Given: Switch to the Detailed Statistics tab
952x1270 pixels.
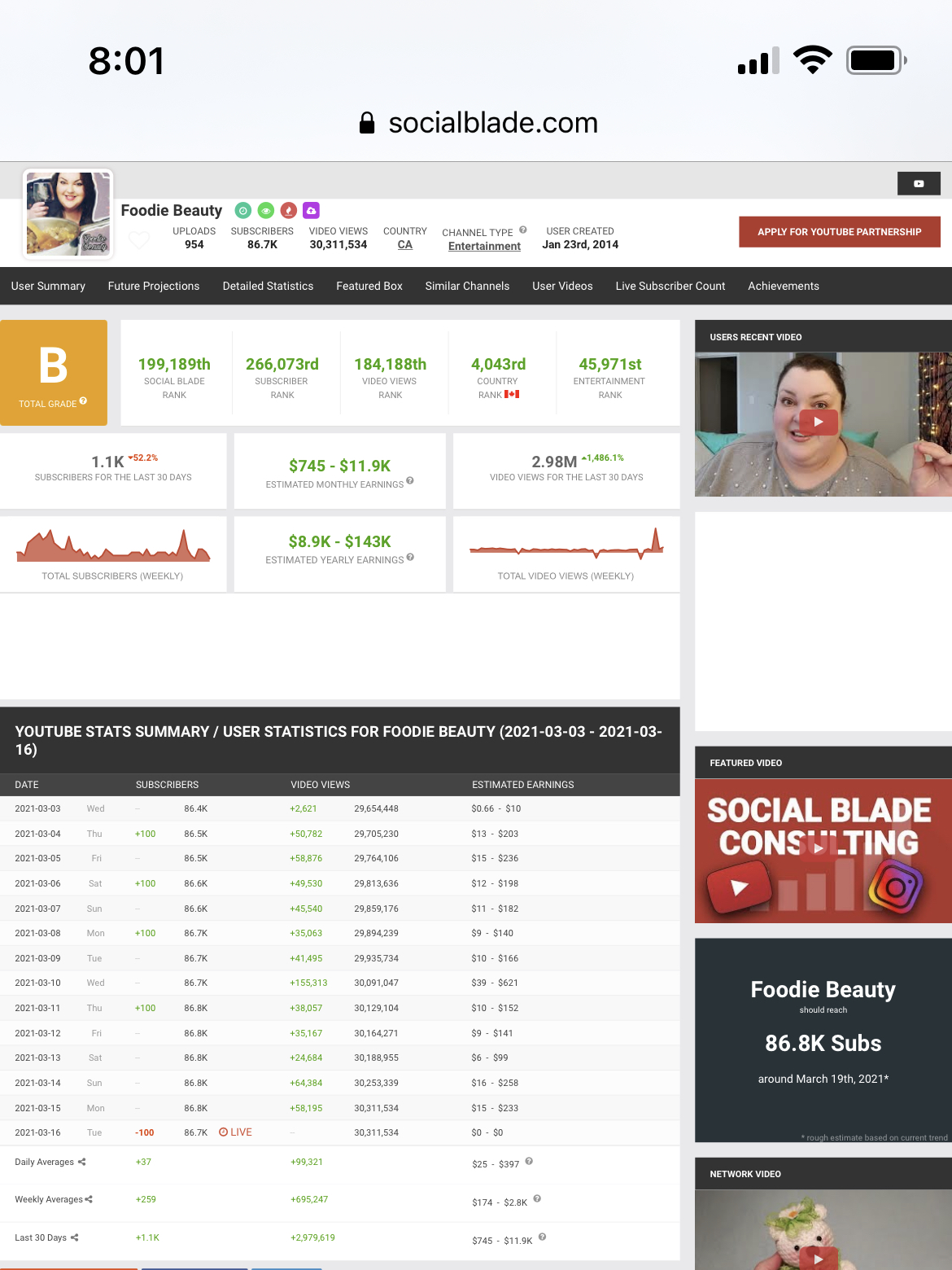Looking at the screenshot, I should pyautogui.click(x=268, y=287).
